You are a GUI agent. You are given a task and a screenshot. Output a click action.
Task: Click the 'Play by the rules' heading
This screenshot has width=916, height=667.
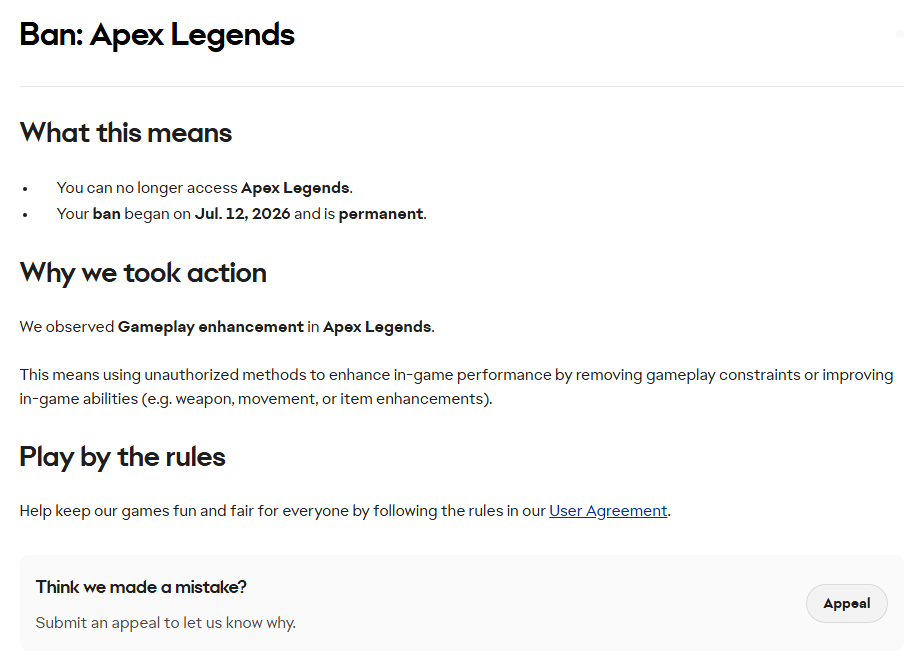click(122, 457)
